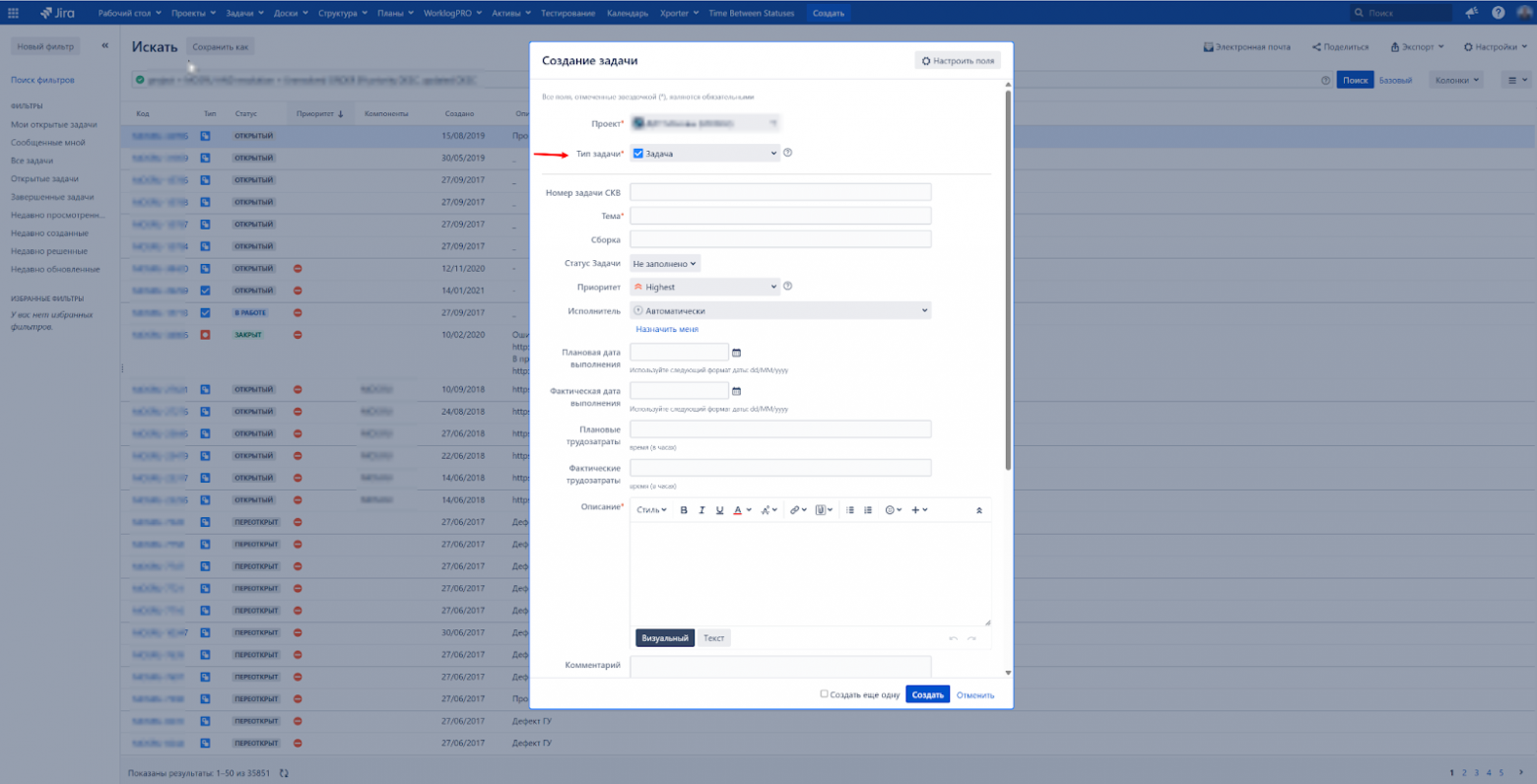The height and width of the screenshot is (784, 1537).
Task: Click the Тема input field
Action: (780, 215)
